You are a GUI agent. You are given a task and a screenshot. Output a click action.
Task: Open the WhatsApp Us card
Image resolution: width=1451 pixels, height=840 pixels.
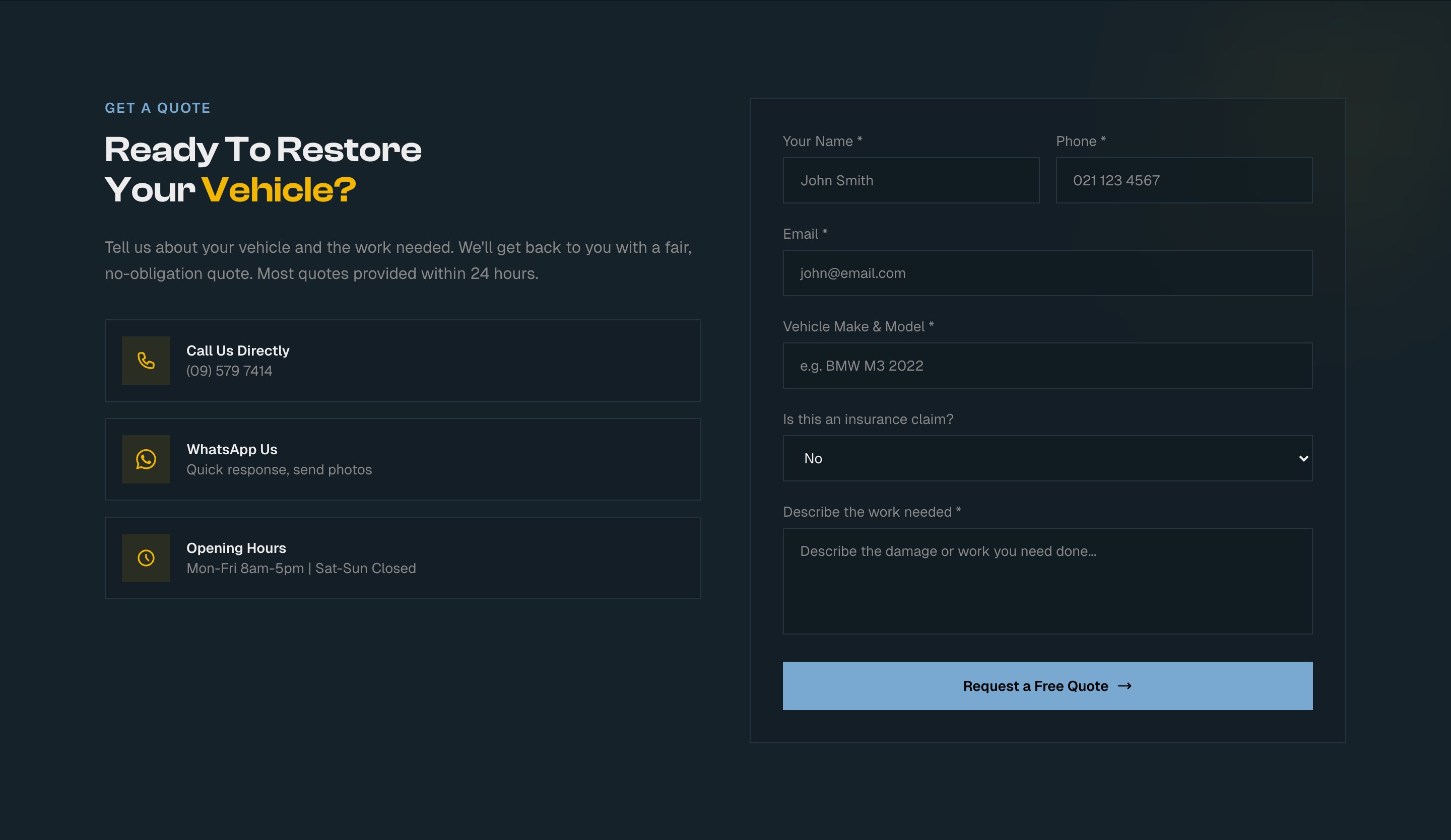403,459
